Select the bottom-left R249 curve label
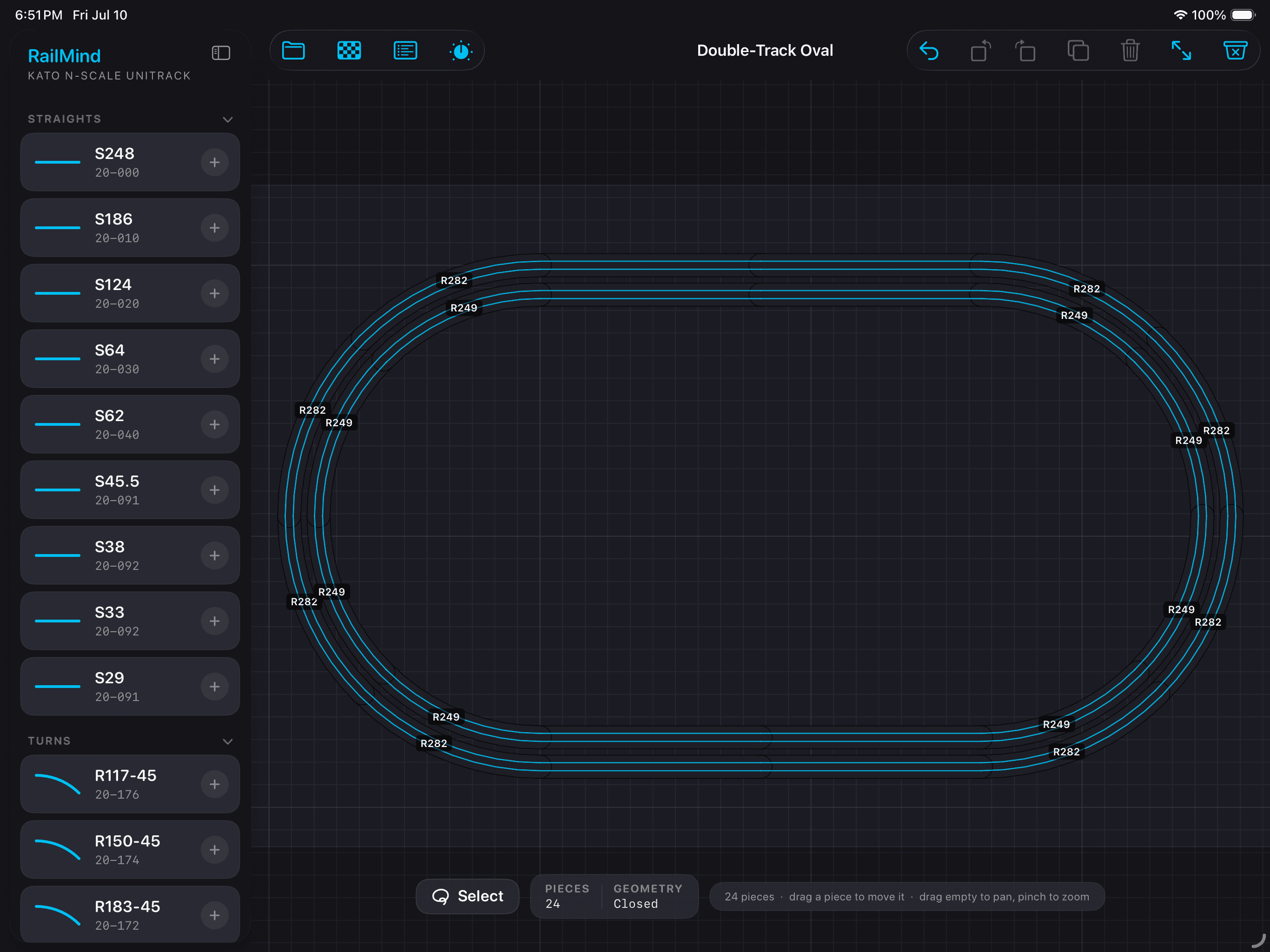Image resolution: width=1270 pixels, height=952 pixels. [445, 717]
